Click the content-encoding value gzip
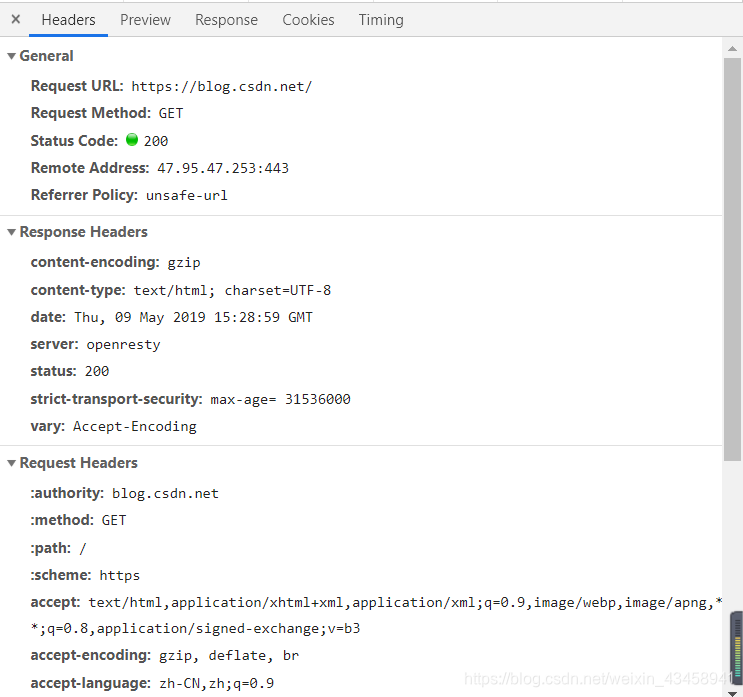Screen dimensions: 743x697 pyautogui.click(x=184, y=263)
